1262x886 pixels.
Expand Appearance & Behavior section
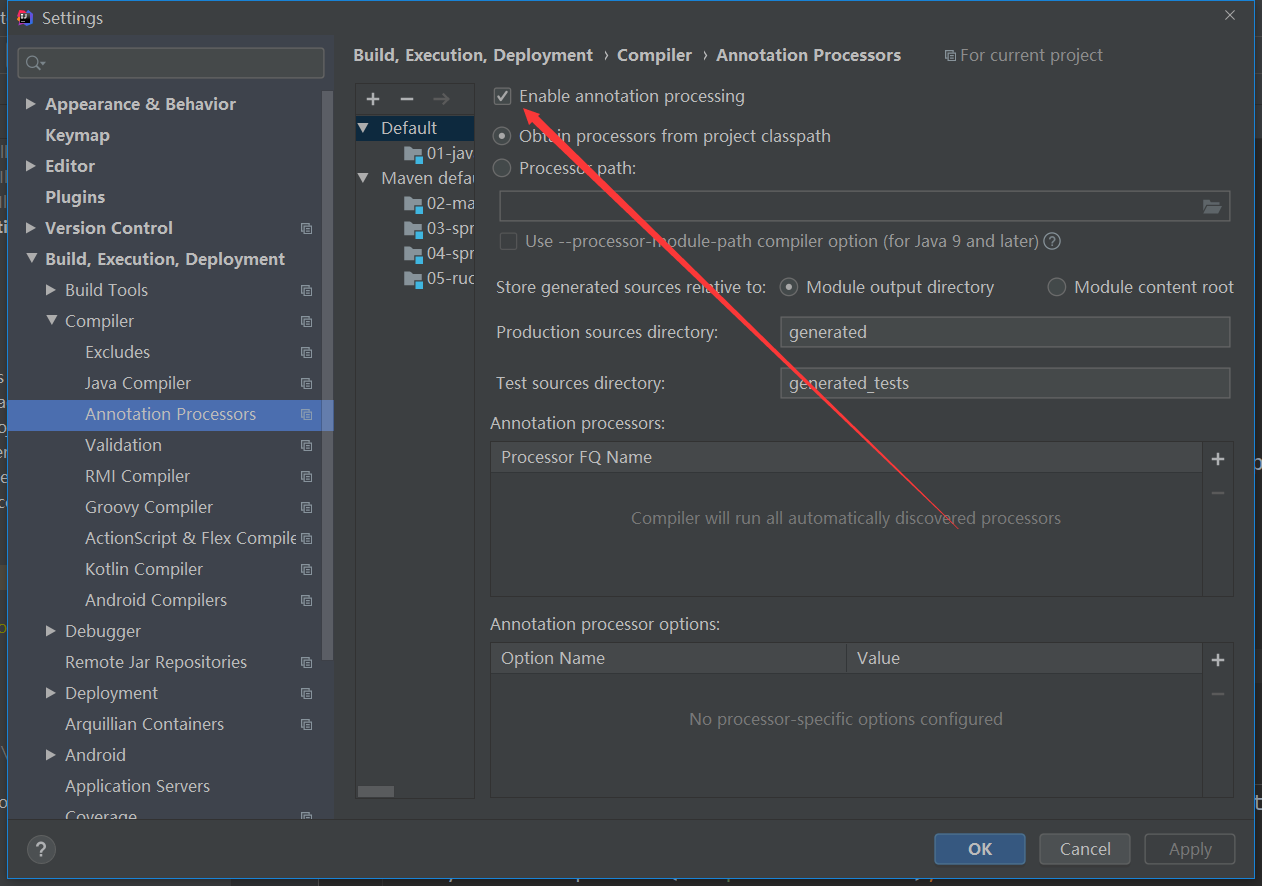[x=31, y=104]
